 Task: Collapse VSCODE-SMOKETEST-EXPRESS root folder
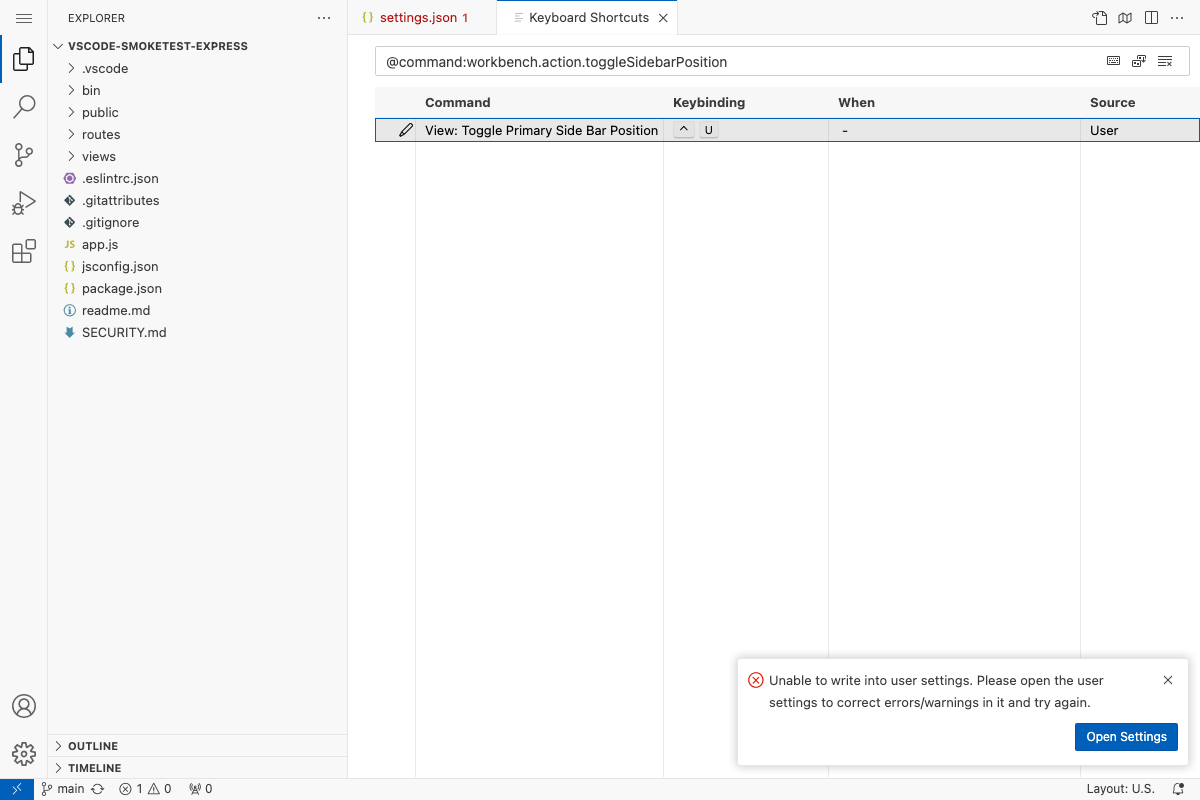197,46
